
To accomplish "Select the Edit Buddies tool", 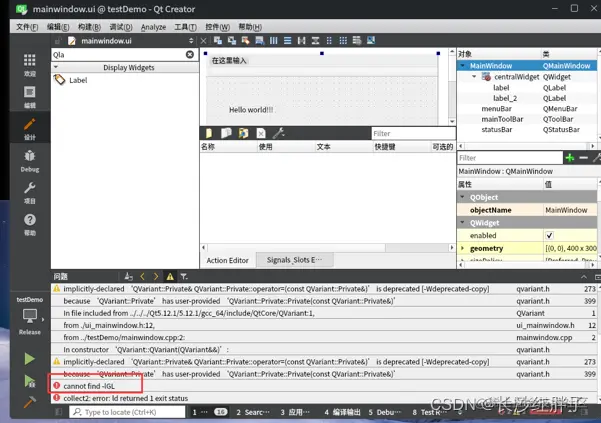I will pyautogui.click(x=246, y=40).
